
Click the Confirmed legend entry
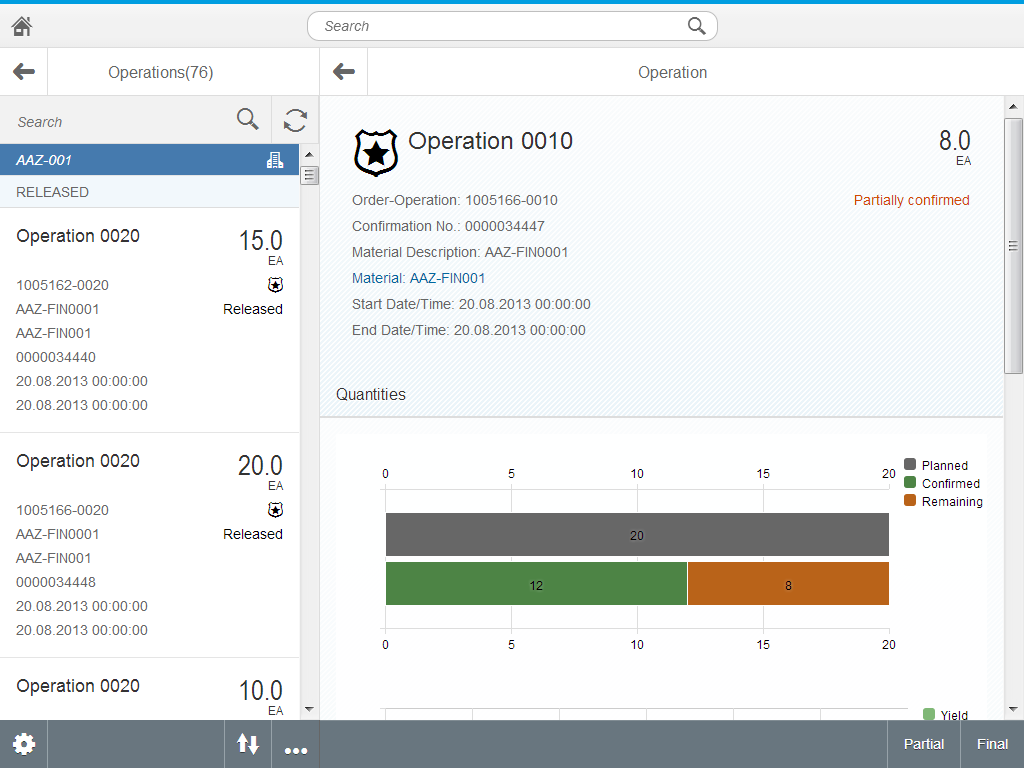pyautogui.click(x=942, y=483)
